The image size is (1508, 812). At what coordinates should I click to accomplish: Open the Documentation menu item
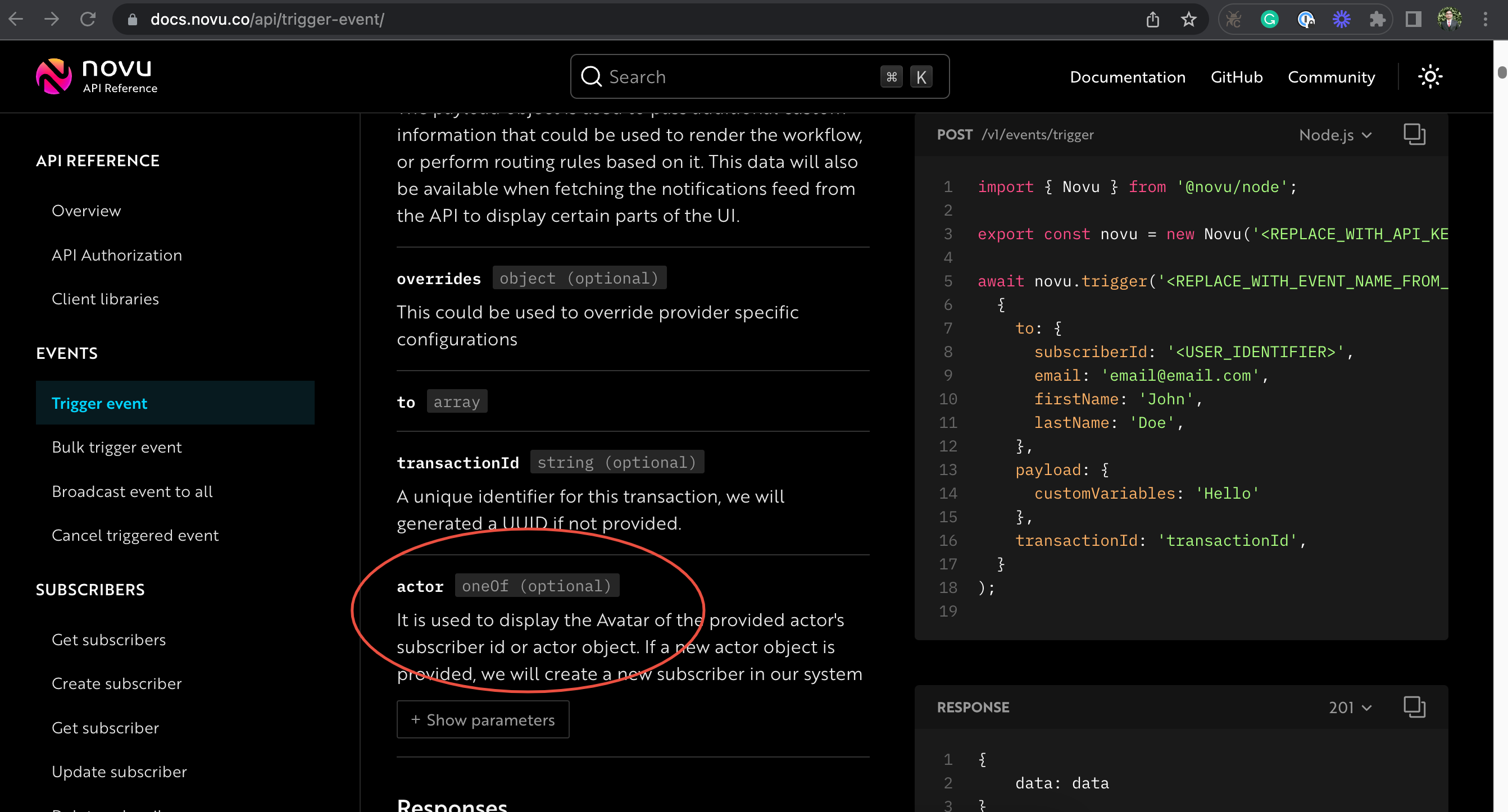(x=1128, y=76)
